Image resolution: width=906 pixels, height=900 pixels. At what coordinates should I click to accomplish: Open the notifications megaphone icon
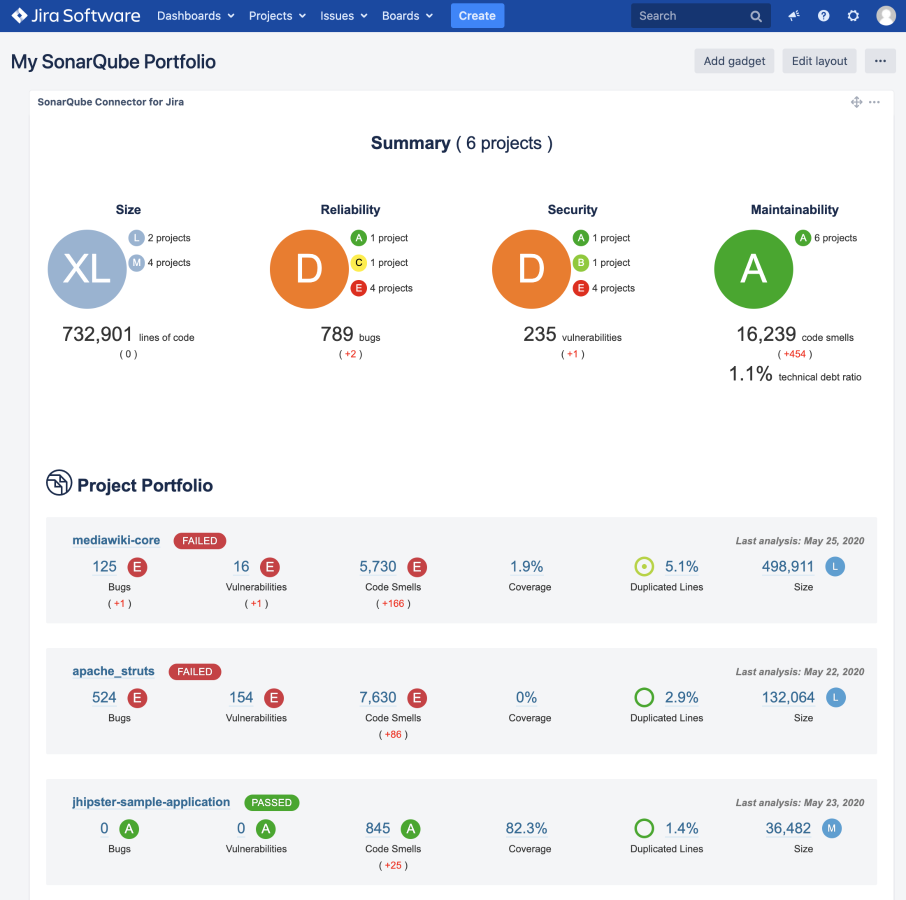(792, 15)
